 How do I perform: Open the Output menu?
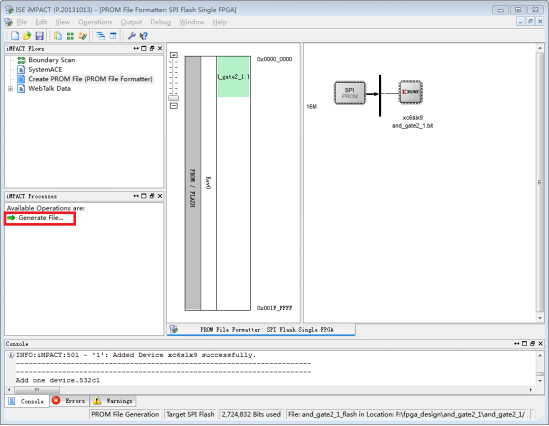coord(131,22)
